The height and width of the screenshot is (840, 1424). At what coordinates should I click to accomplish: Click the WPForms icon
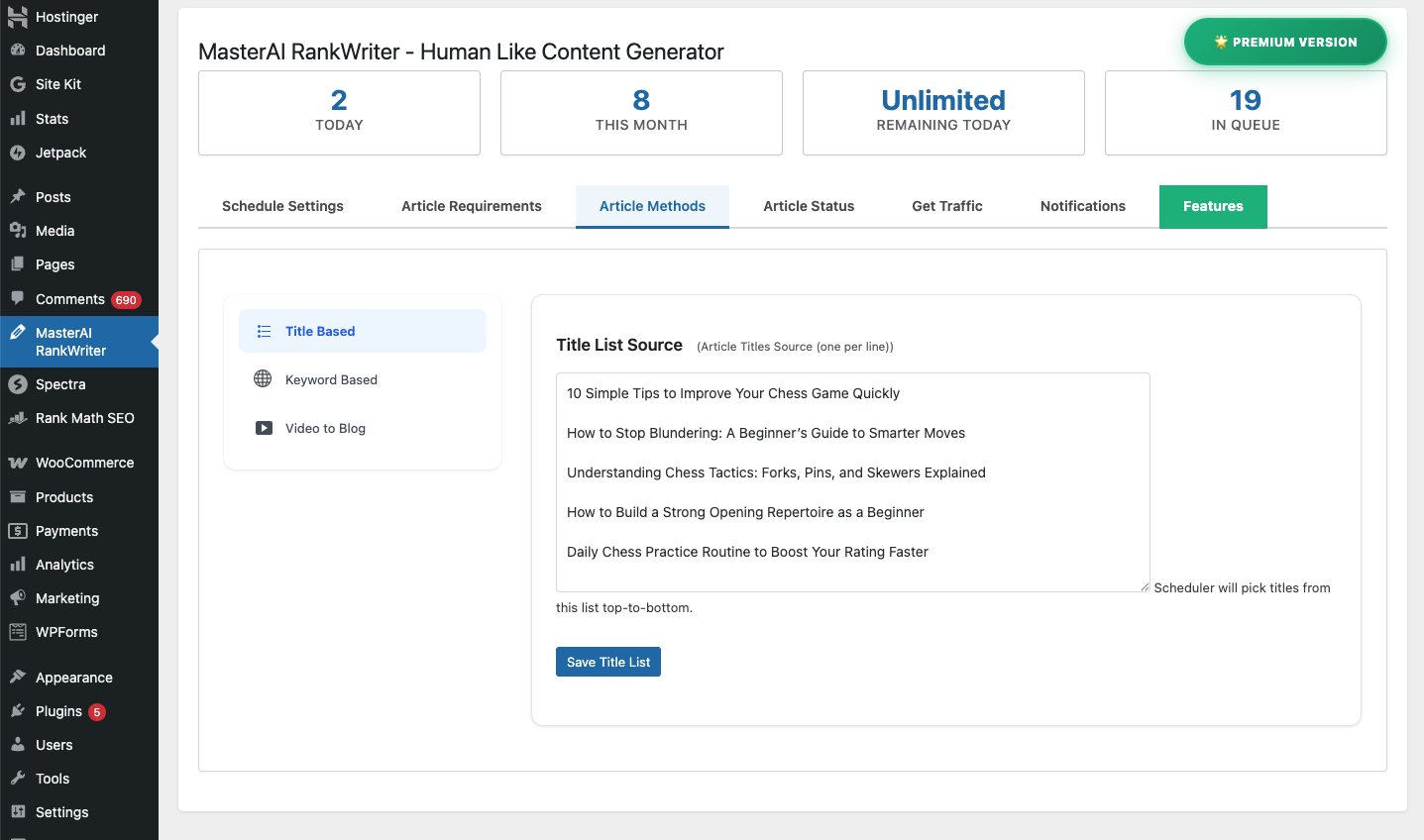[x=18, y=632]
